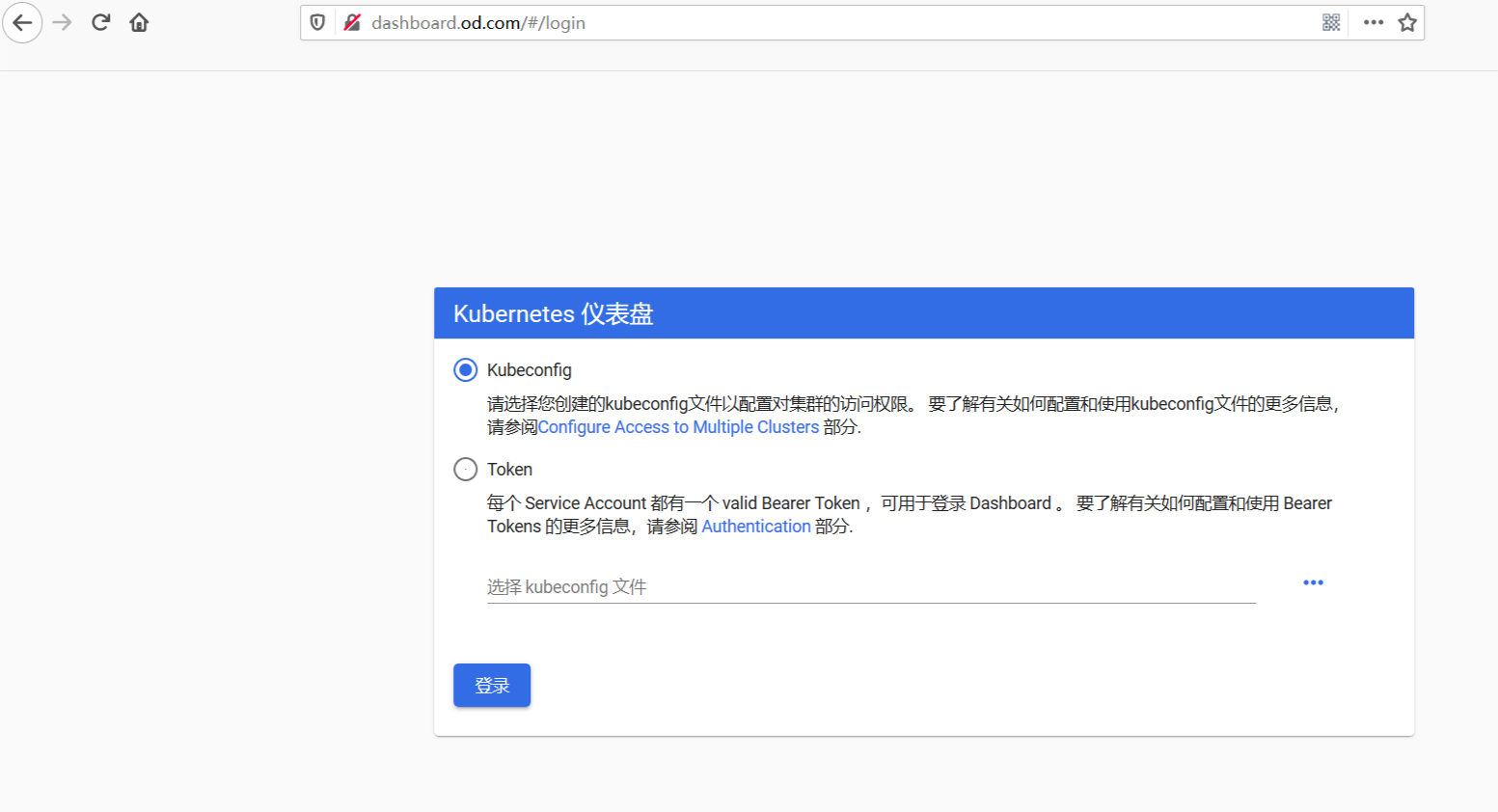This screenshot has height=812, width=1498.
Task: Click the insecure connection lock icon
Action: 352,22
